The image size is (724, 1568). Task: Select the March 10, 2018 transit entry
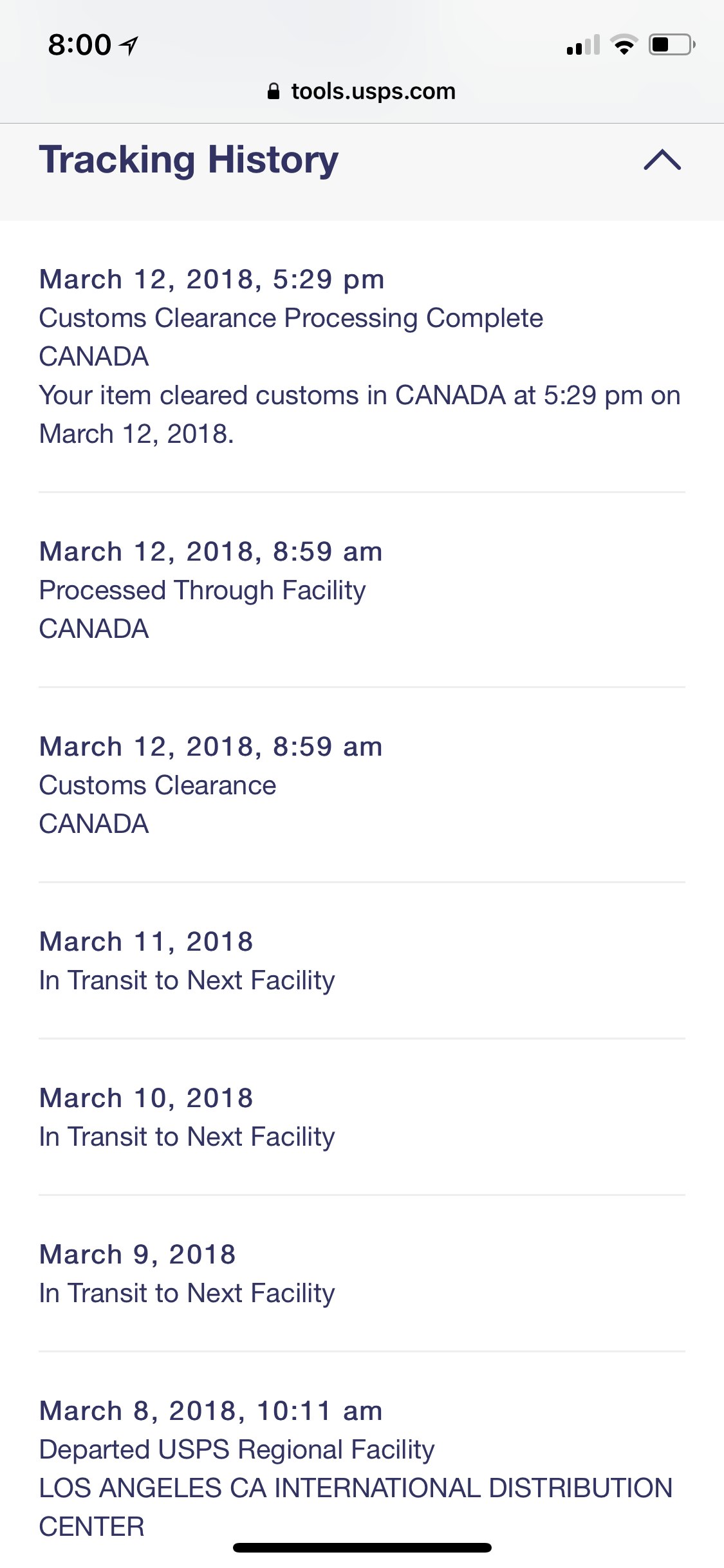click(187, 1137)
